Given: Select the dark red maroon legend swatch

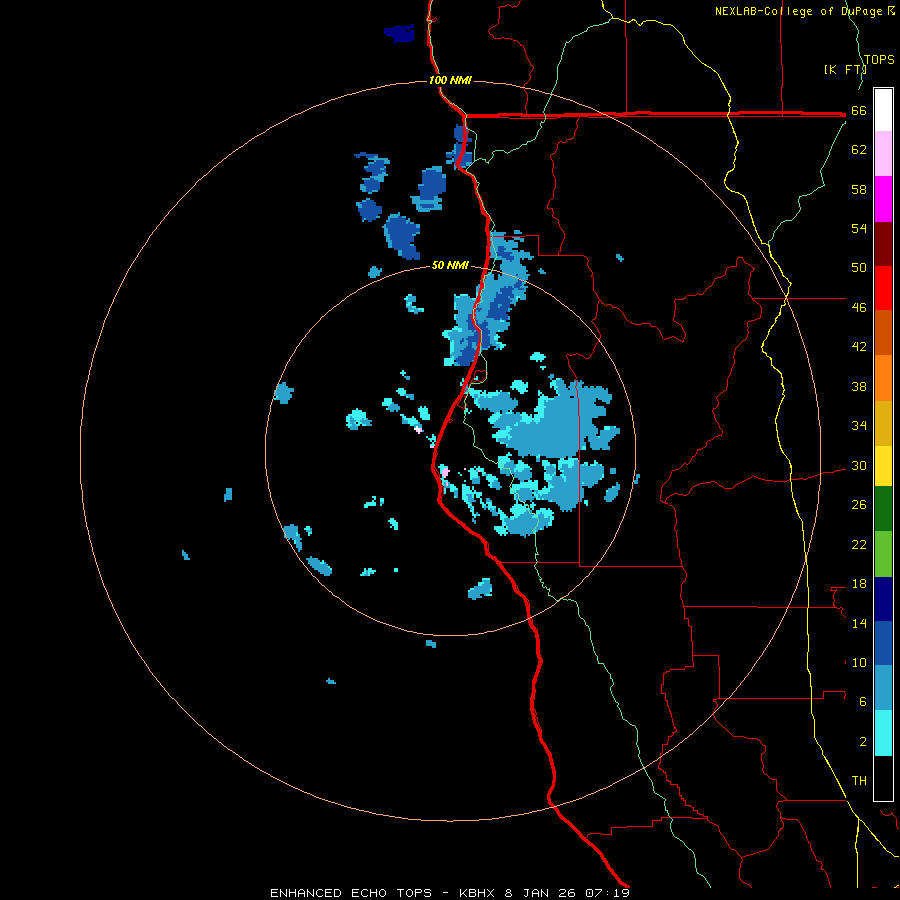Looking at the screenshot, I should (883, 243).
